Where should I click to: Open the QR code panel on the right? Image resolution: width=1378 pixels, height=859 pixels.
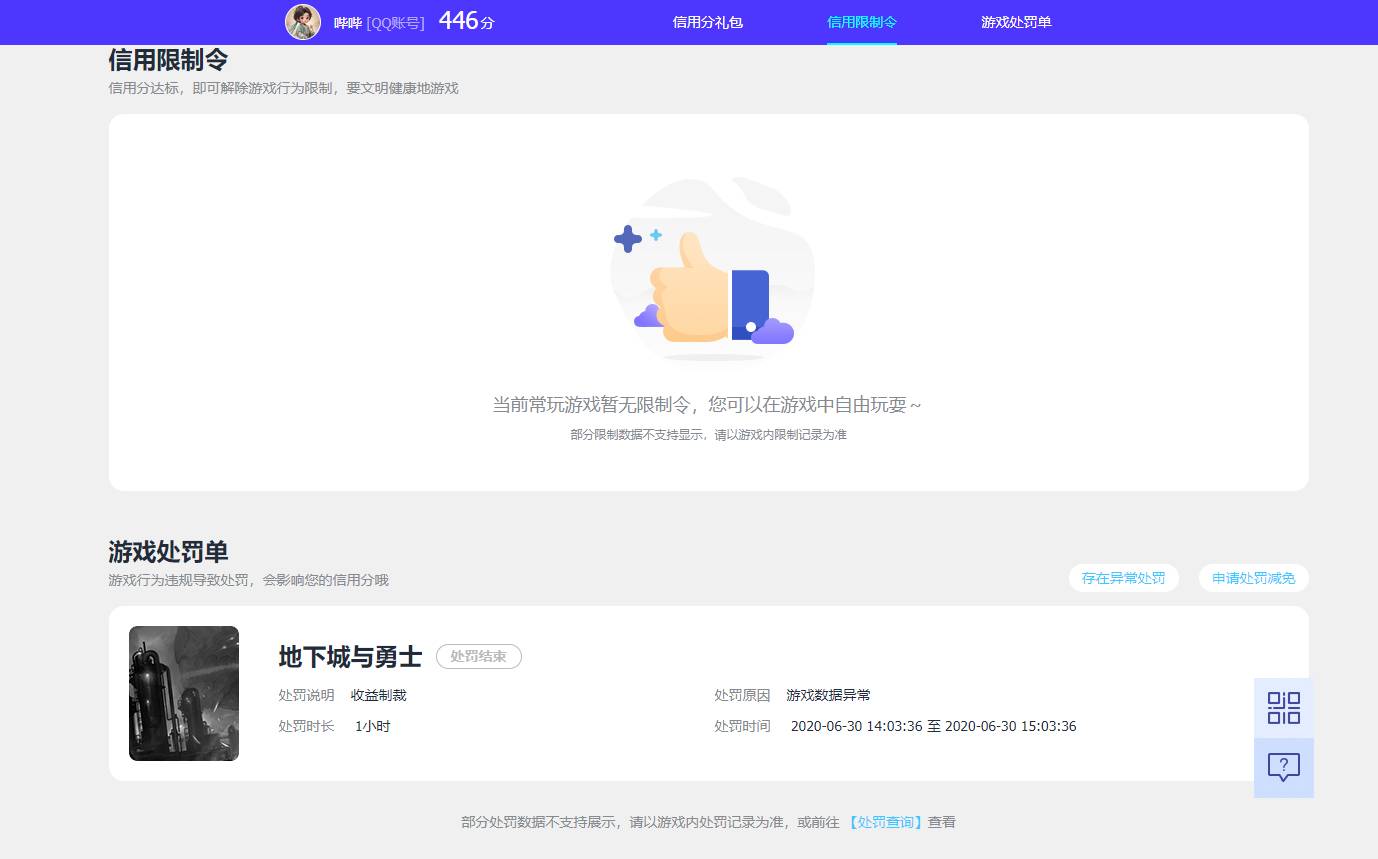pos(1283,707)
